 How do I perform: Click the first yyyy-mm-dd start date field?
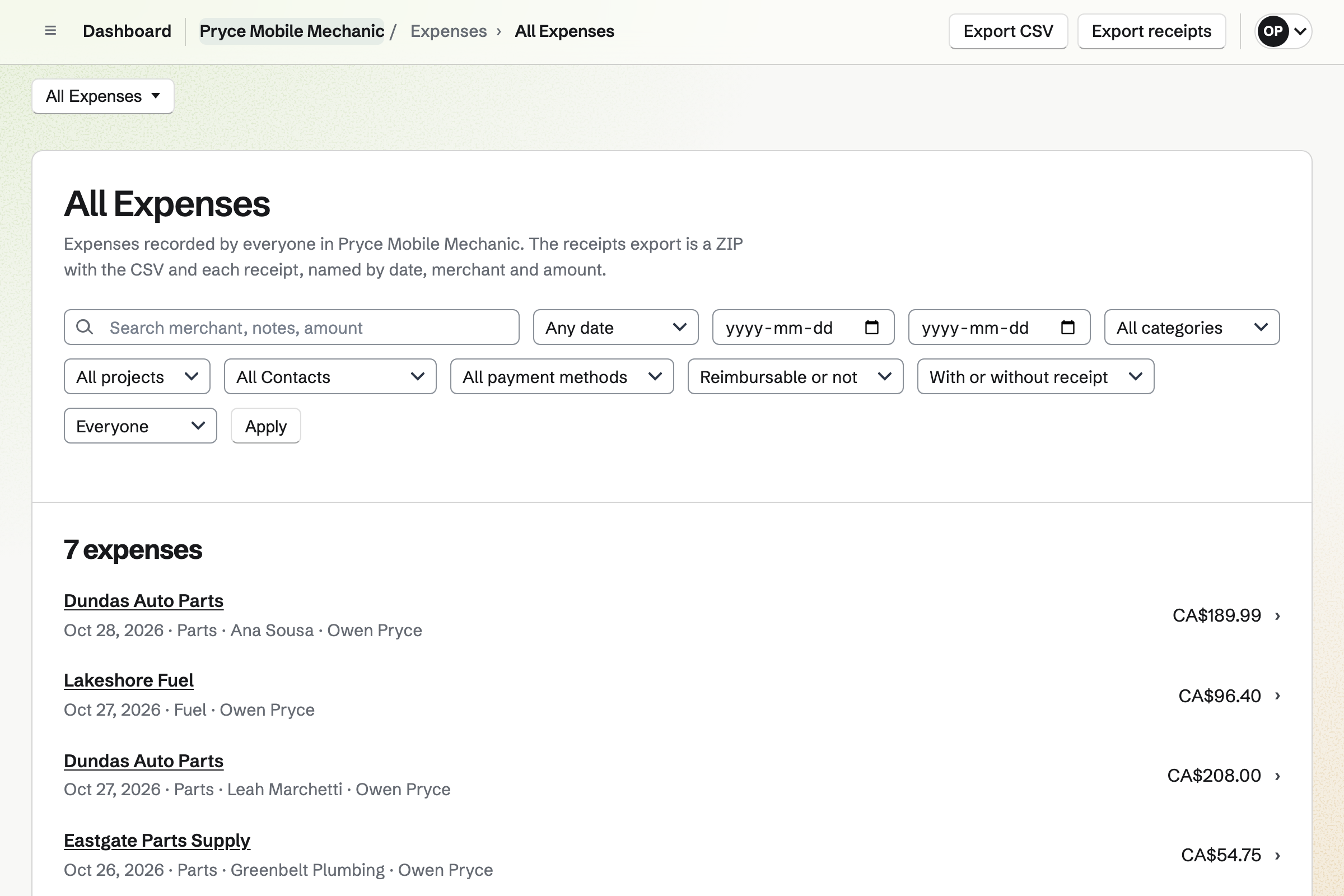803,328
